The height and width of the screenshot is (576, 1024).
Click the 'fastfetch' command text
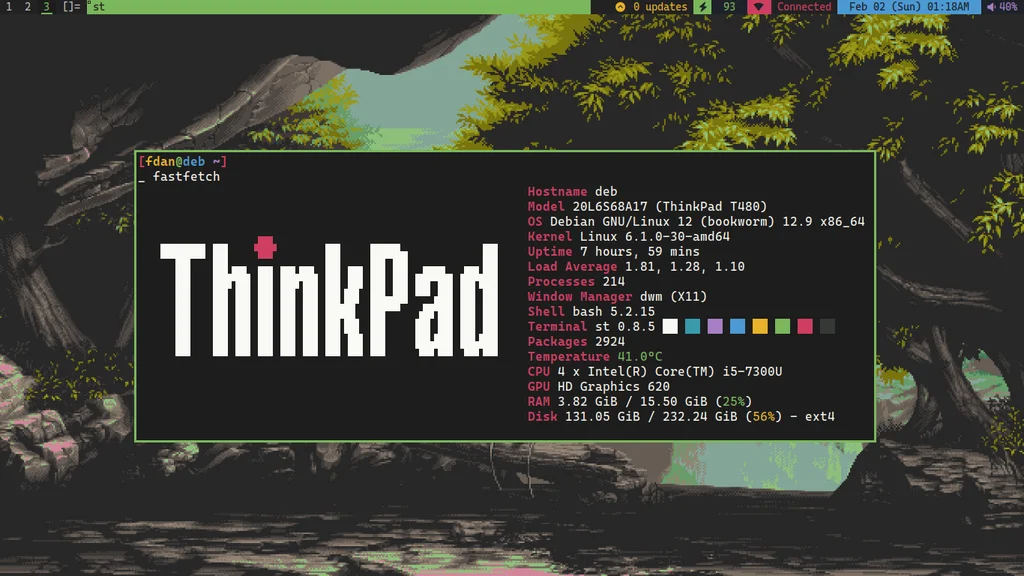pos(186,176)
